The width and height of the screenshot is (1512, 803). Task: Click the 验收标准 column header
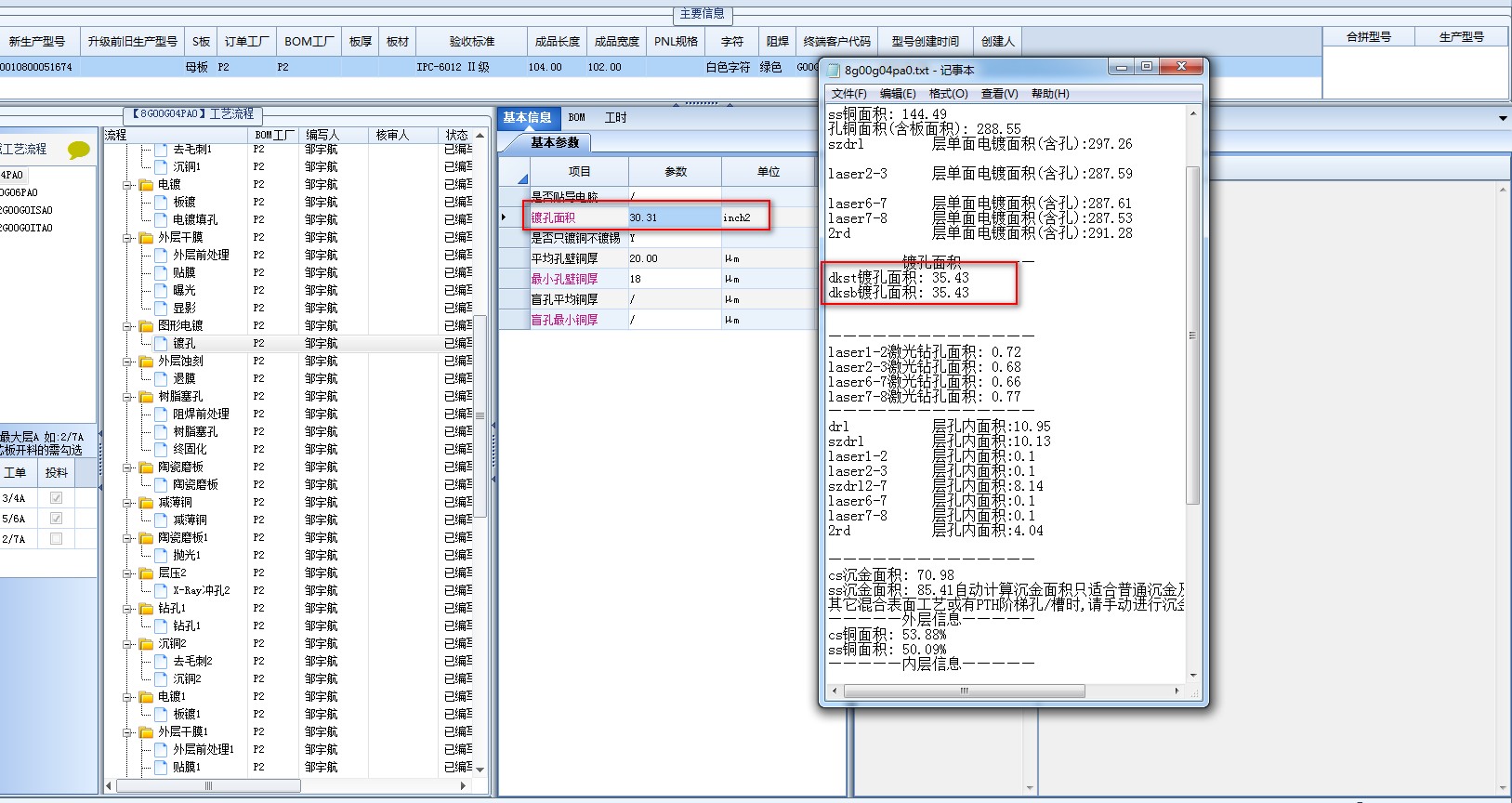click(472, 42)
